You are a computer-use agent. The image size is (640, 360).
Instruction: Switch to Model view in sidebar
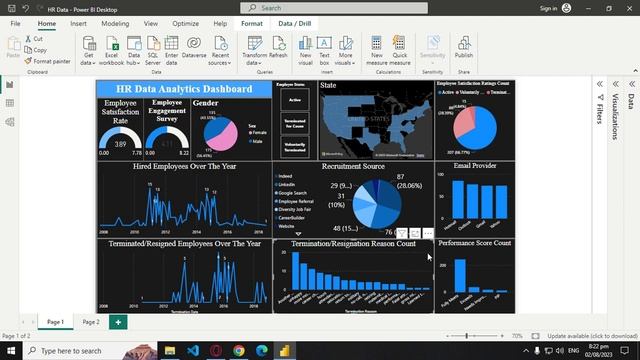[10, 122]
